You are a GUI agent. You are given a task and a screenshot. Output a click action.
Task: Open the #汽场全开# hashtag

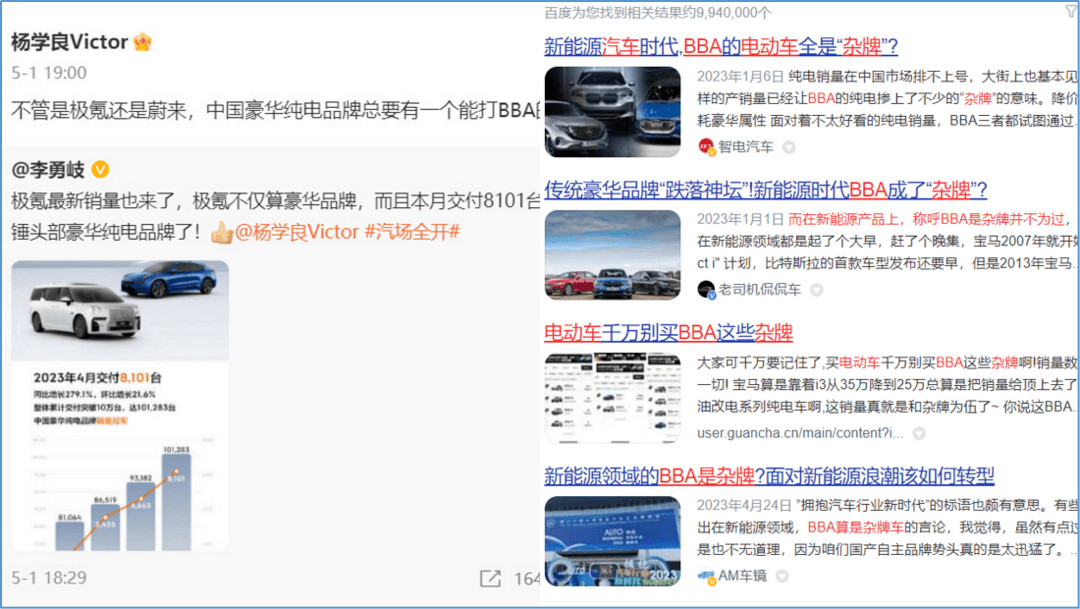412,232
